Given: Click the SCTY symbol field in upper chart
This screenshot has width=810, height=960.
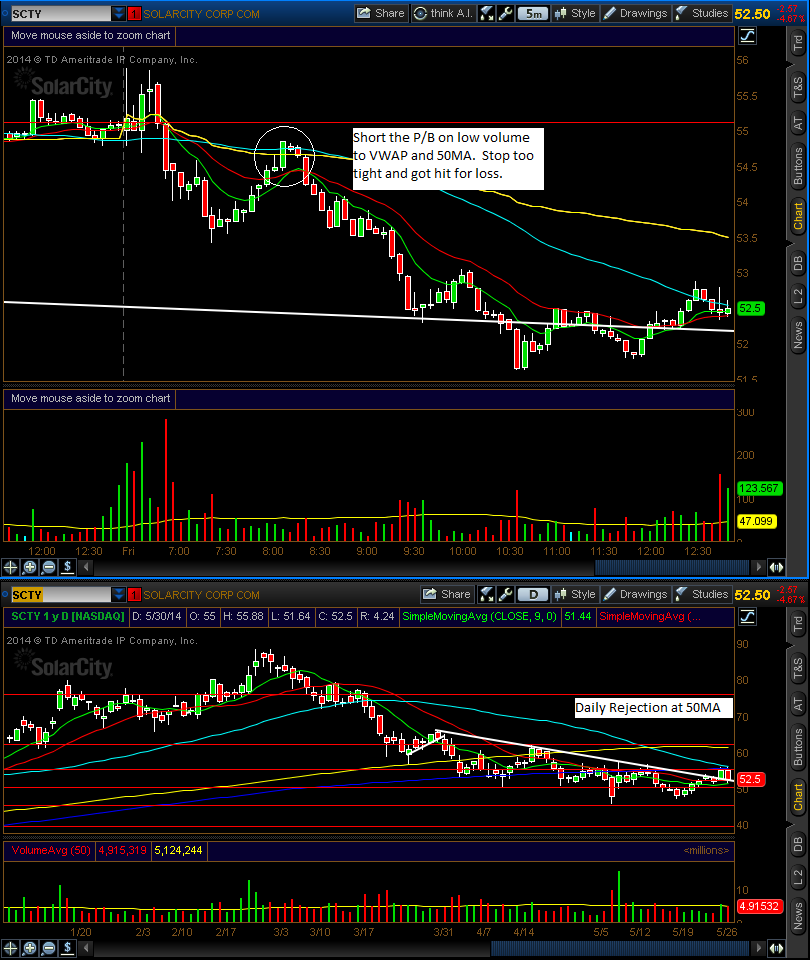Looking at the screenshot, I should click(x=60, y=13).
